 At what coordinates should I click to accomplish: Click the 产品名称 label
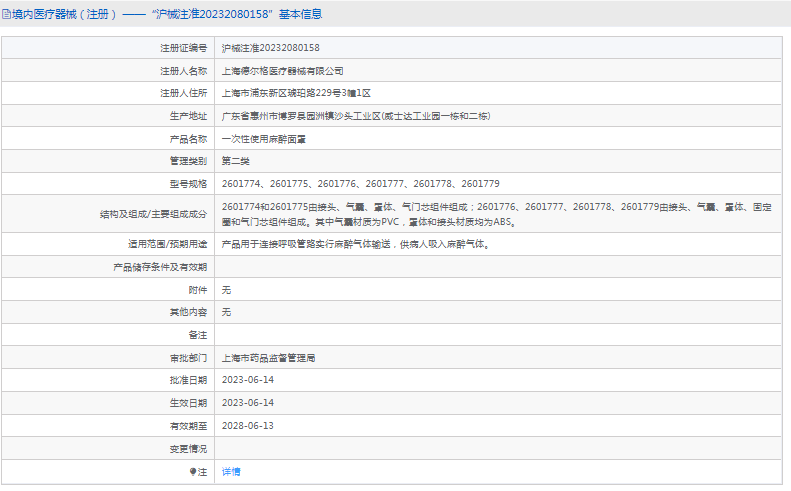point(188,139)
